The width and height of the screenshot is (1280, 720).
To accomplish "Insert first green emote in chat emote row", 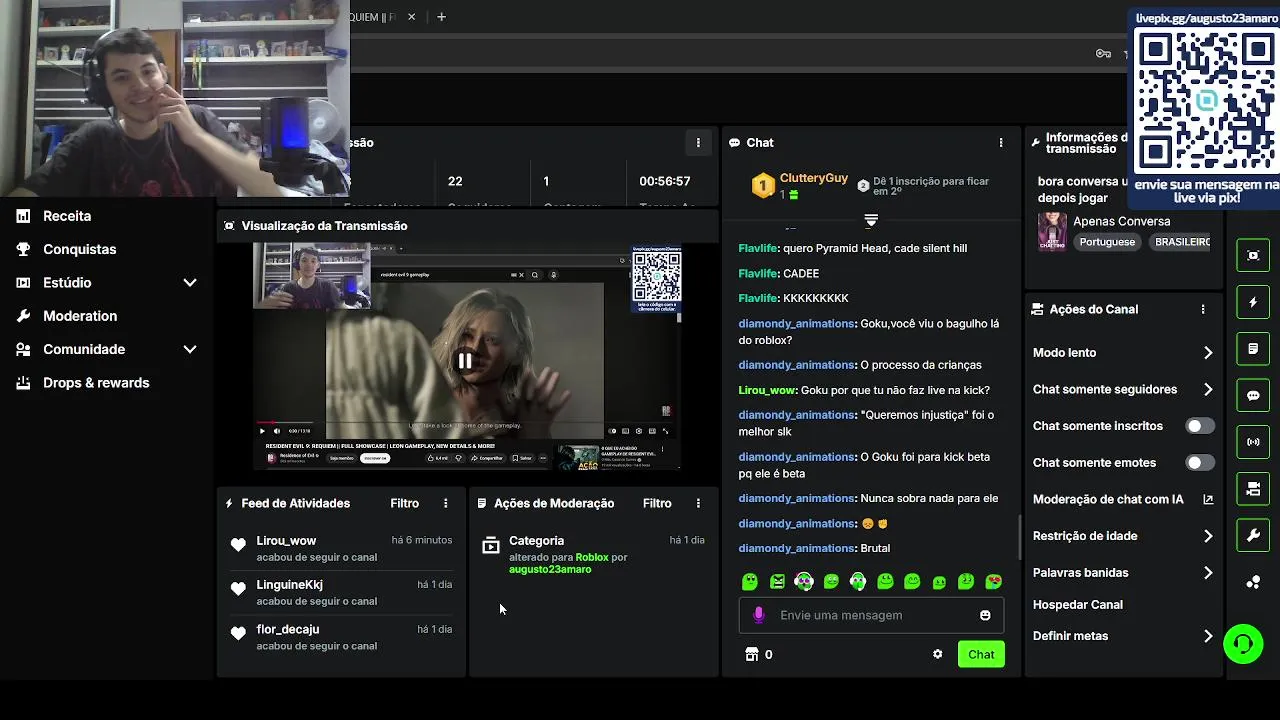I will tap(750, 581).
